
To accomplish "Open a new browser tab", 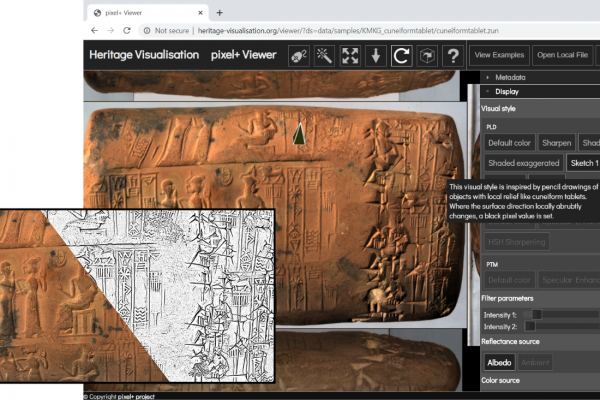I will tap(219, 12).
